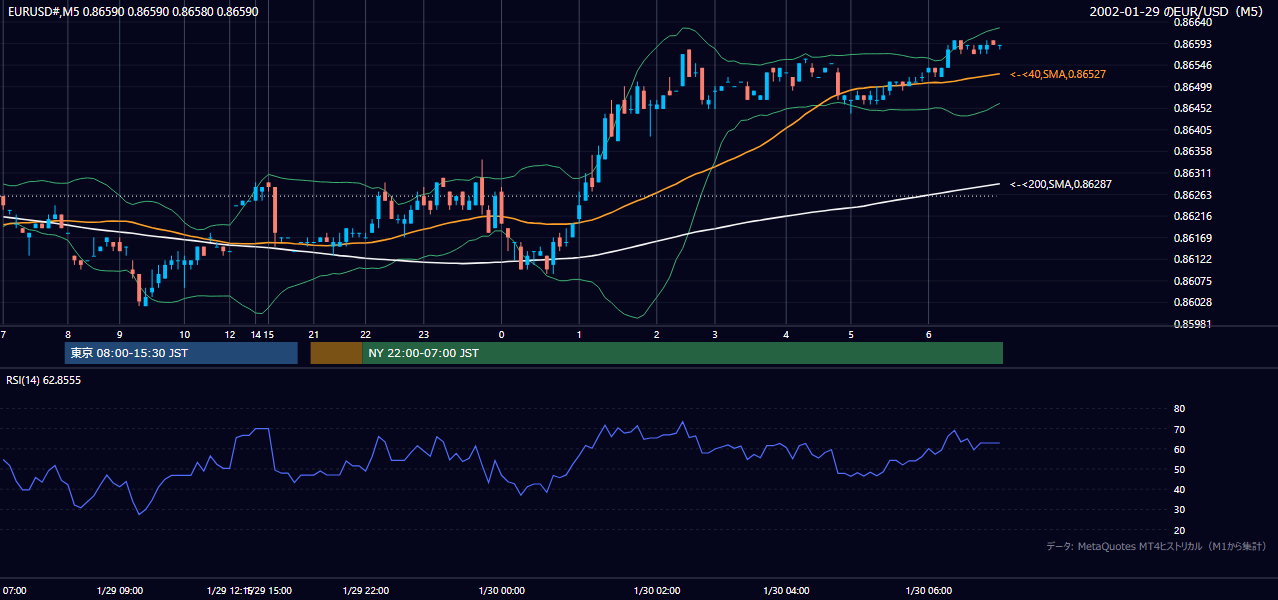Click the 1/30 06:00 time label
The width and height of the screenshot is (1278, 600).
tap(929, 590)
